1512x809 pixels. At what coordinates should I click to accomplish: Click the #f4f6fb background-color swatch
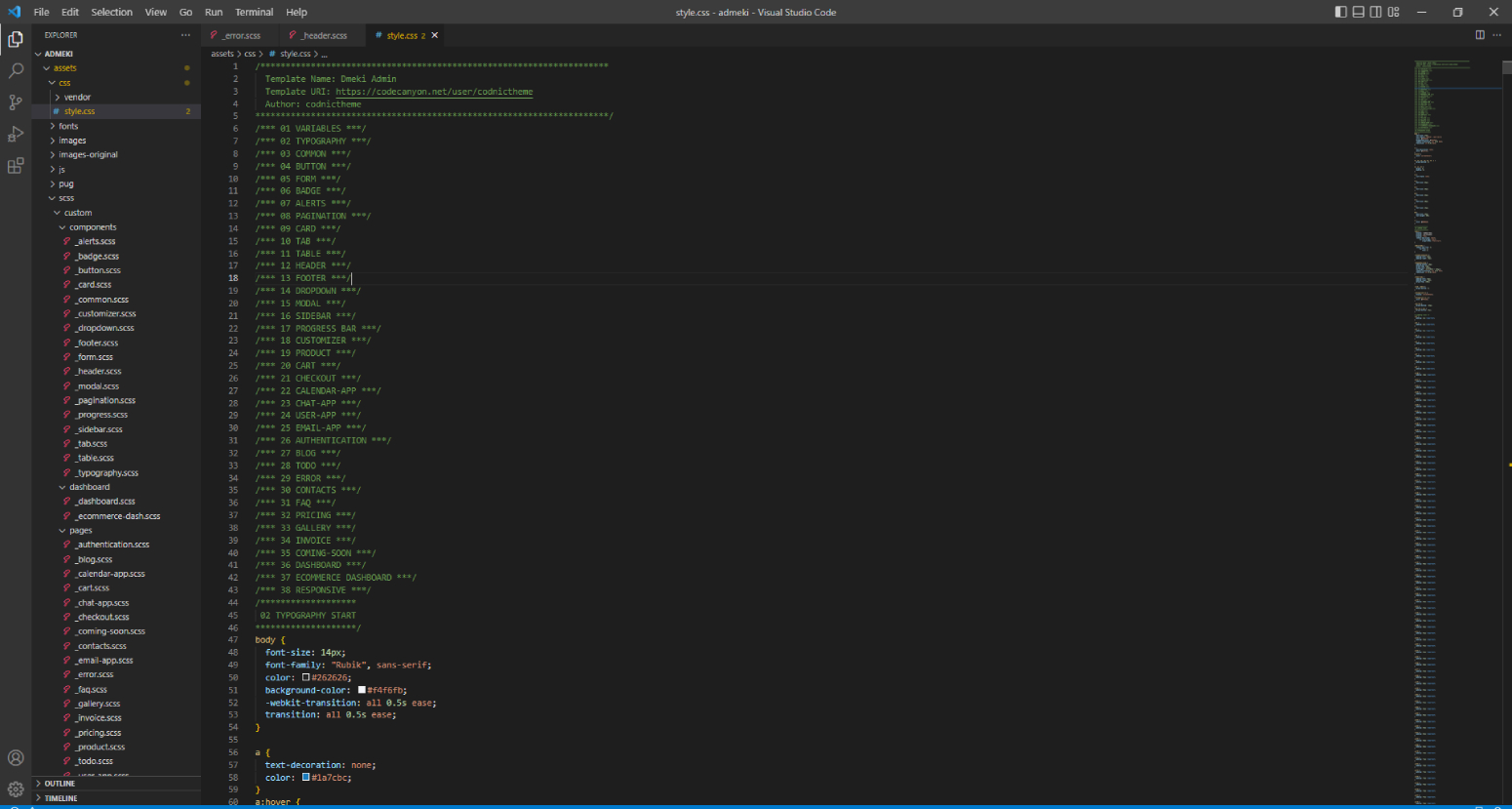coord(362,690)
